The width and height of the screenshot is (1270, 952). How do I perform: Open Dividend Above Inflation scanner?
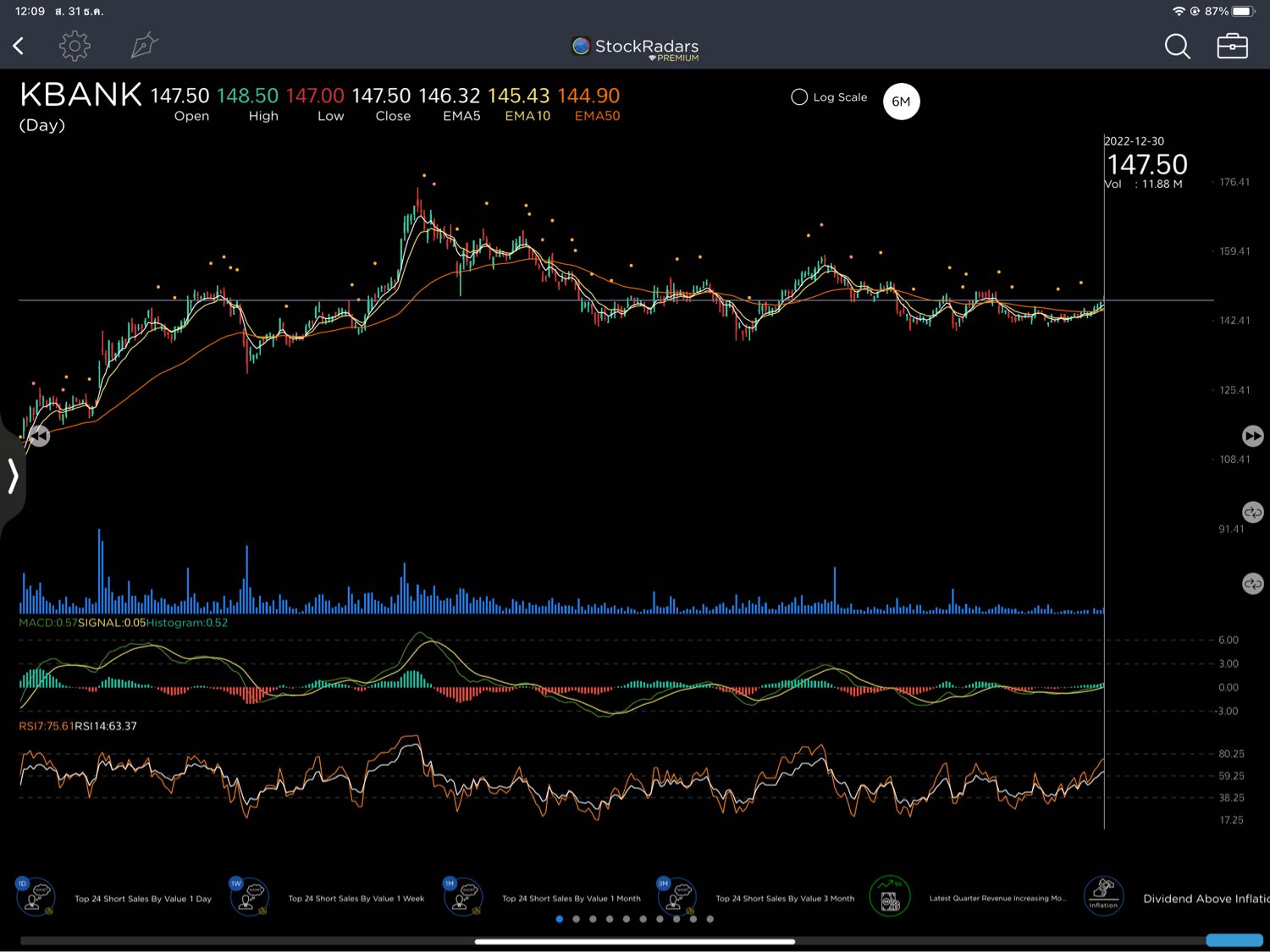pos(1103,898)
